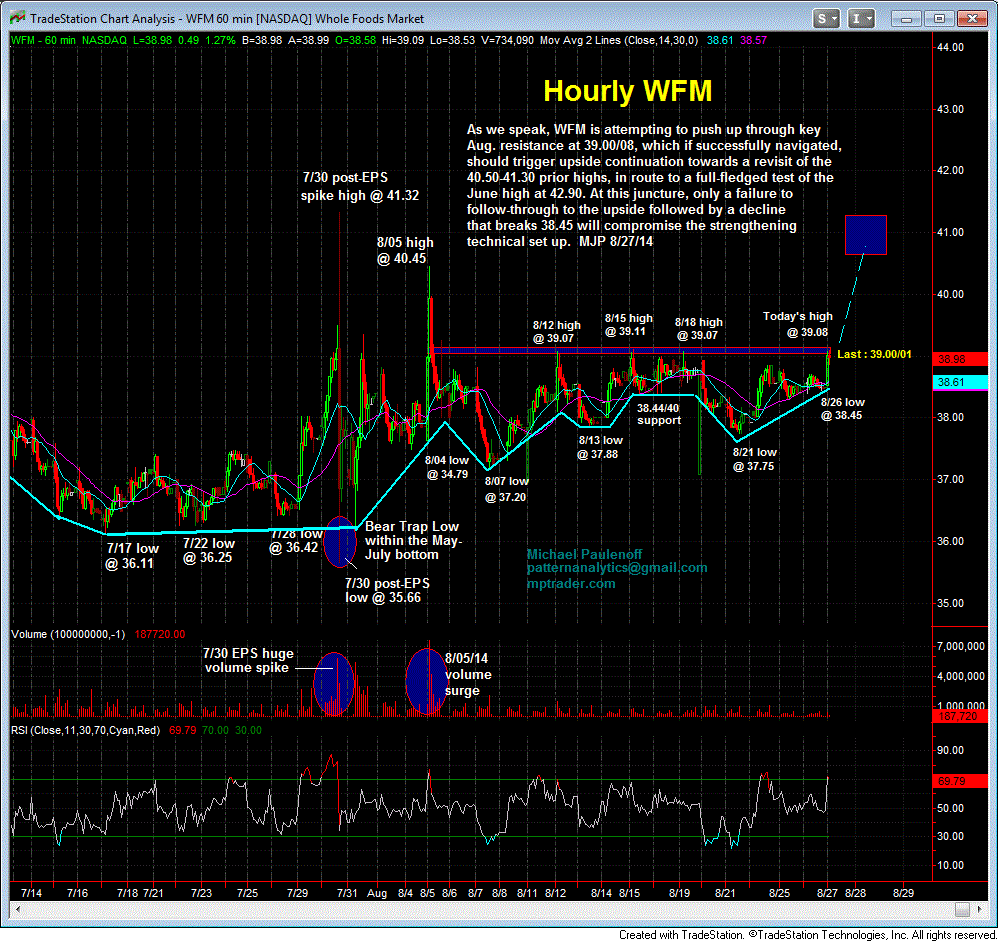998x941 pixels.
Task: Select the '8/15 high @ 39.11' annotation
Action: click(x=628, y=325)
